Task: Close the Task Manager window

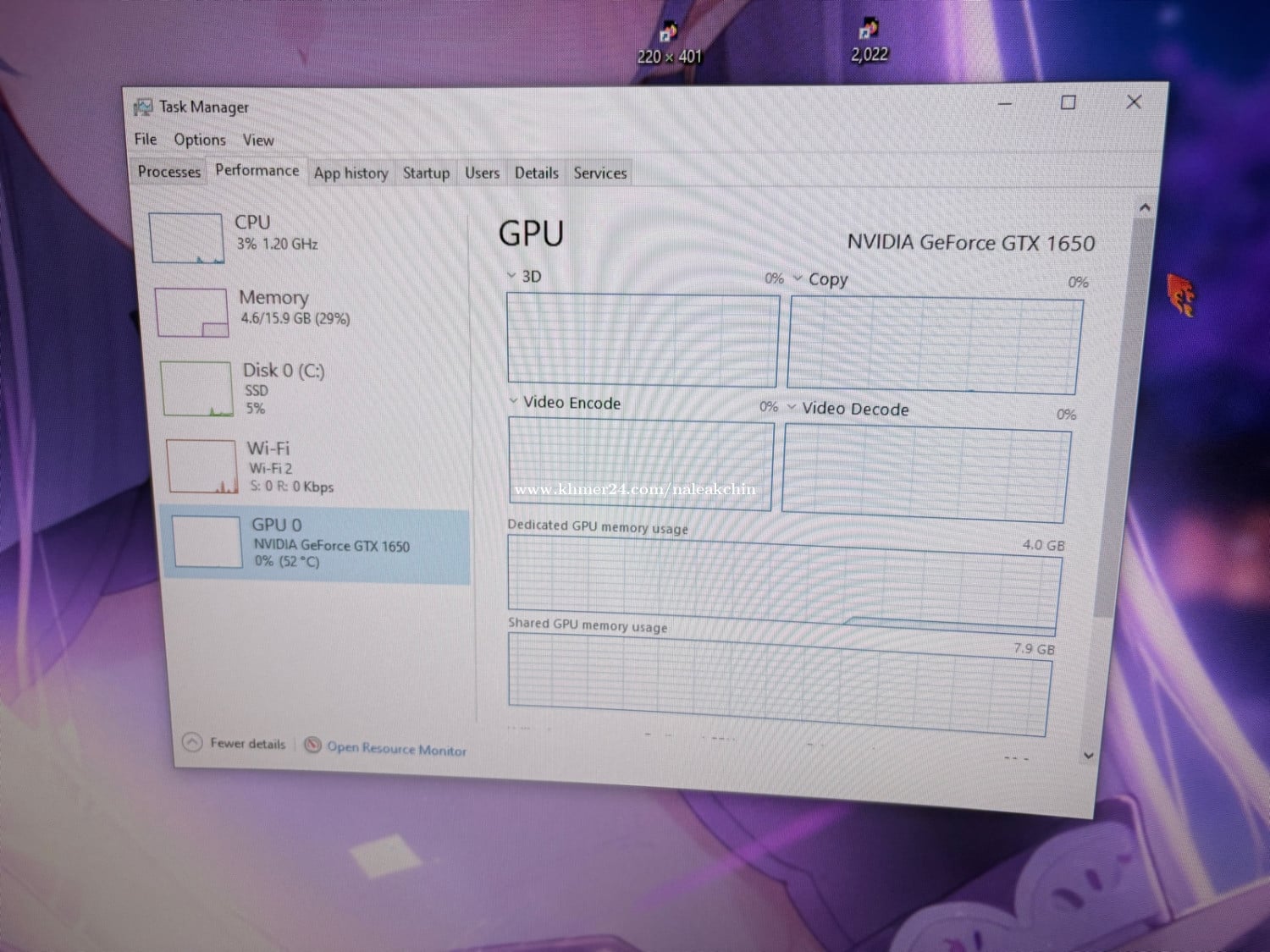Action: pyautogui.click(x=1134, y=102)
